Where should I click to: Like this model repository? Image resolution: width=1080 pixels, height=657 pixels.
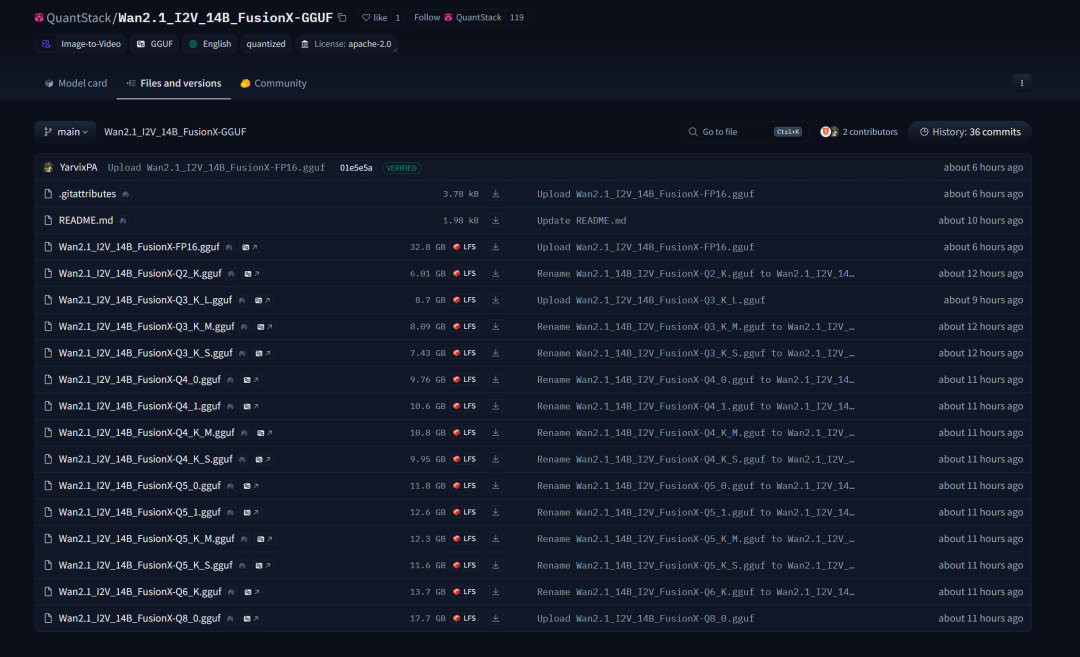coord(375,17)
